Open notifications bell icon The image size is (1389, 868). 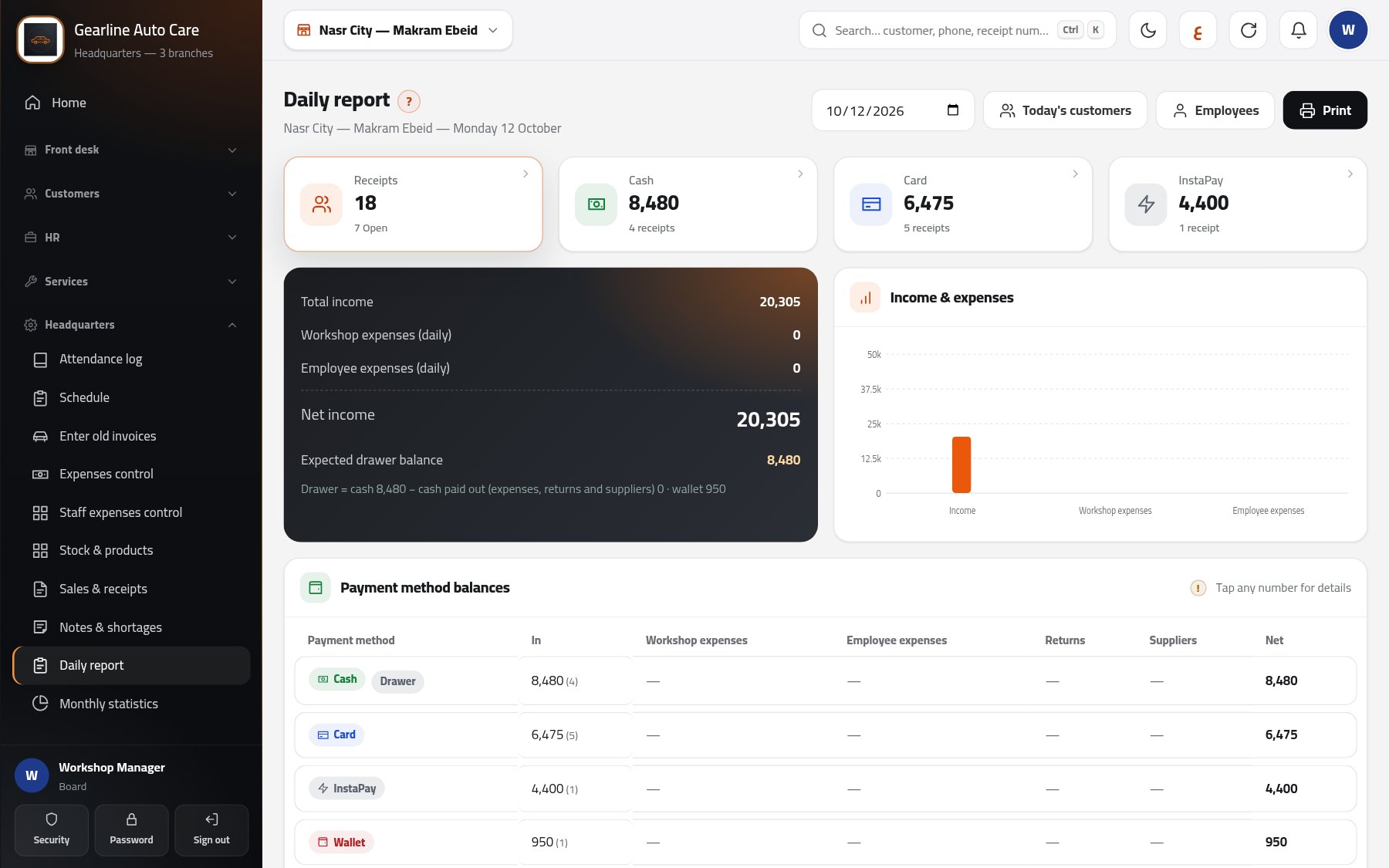[x=1298, y=30]
